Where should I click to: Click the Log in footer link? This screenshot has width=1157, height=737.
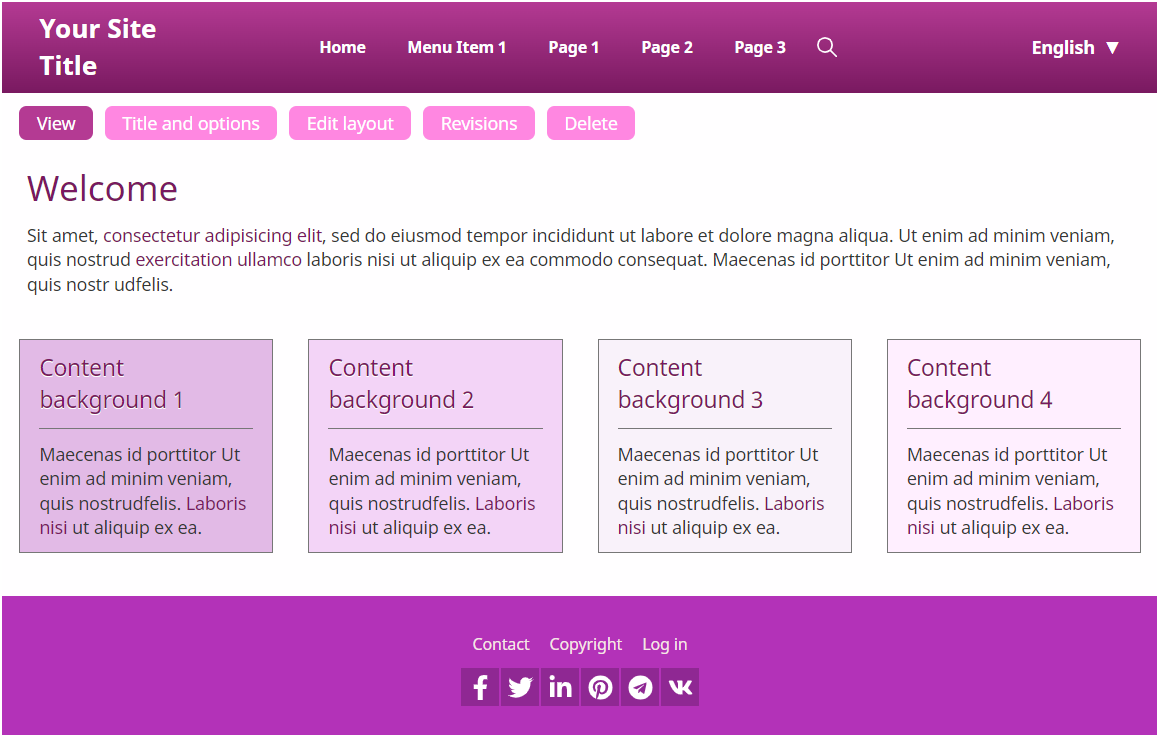[x=664, y=644]
